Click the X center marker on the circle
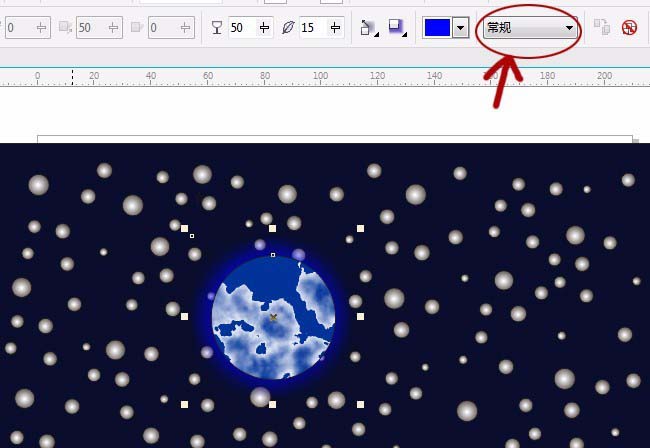This screenshot has width=650, height=448. pyautogui.click(x=273, y=317)
